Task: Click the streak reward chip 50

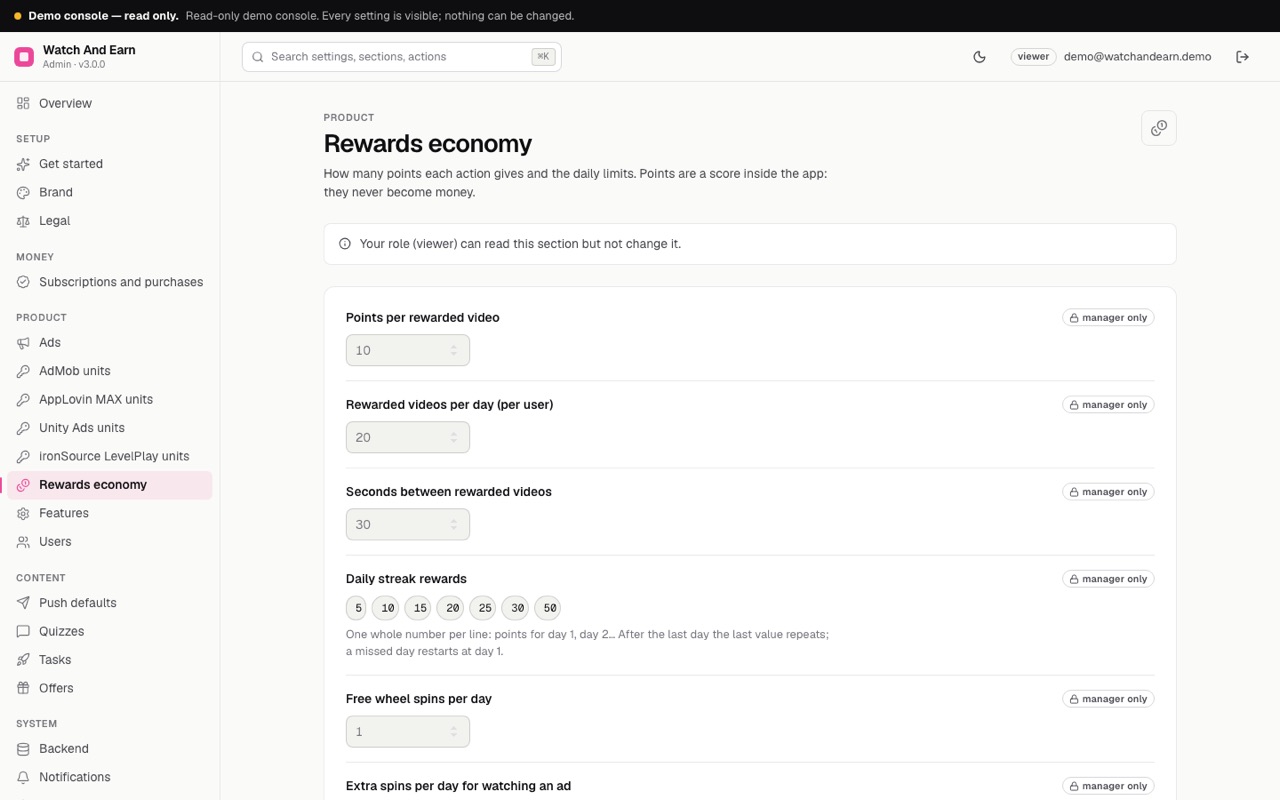Action: click(548, 608)
